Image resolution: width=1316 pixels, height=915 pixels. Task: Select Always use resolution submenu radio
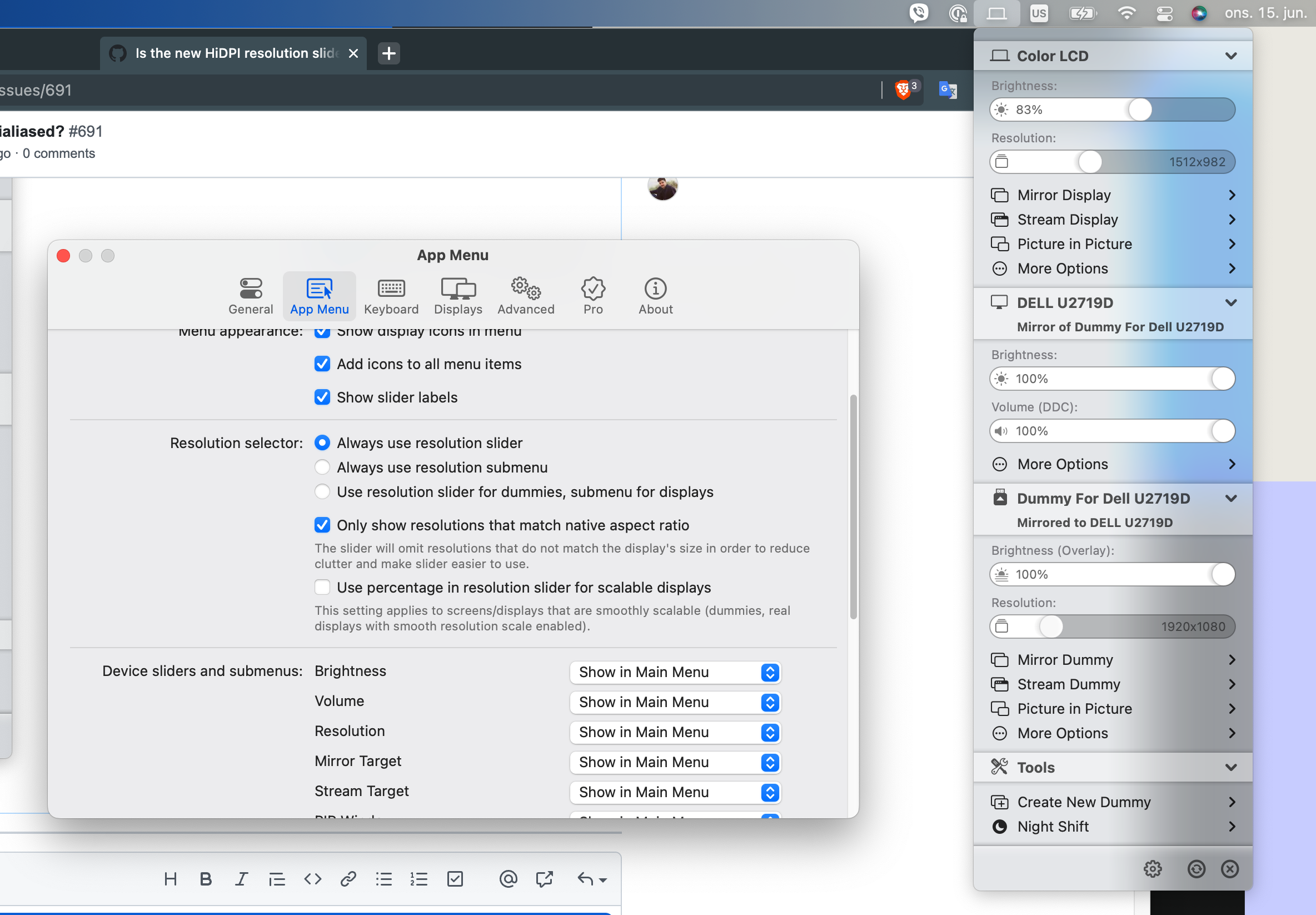pos(322,468)
